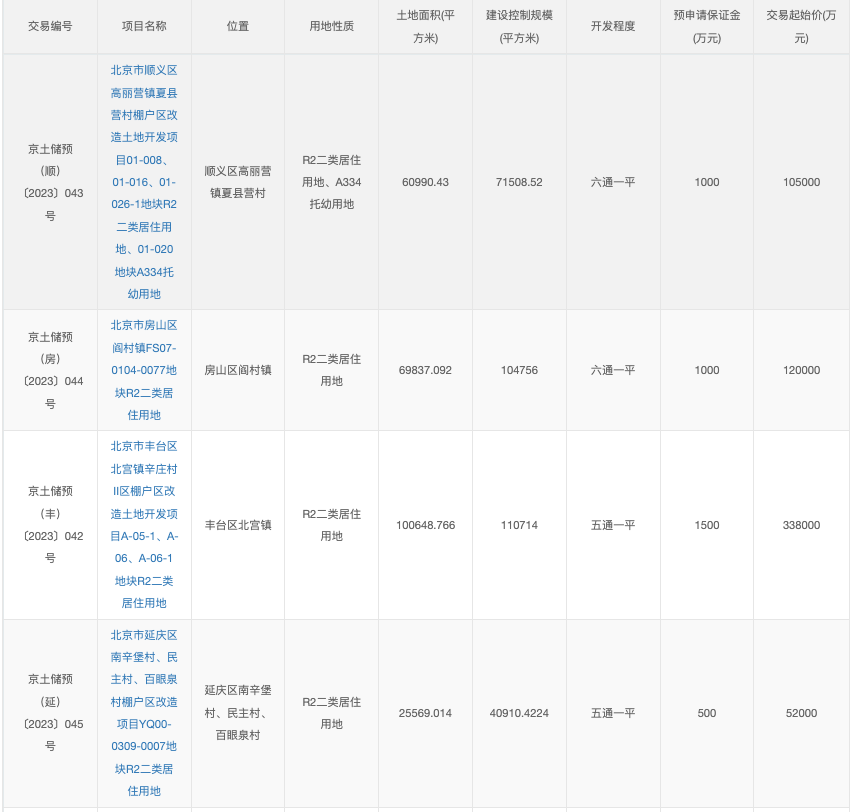Click starting price 105000
This screenshot has height=812, width=850.
tap(801, 182)
